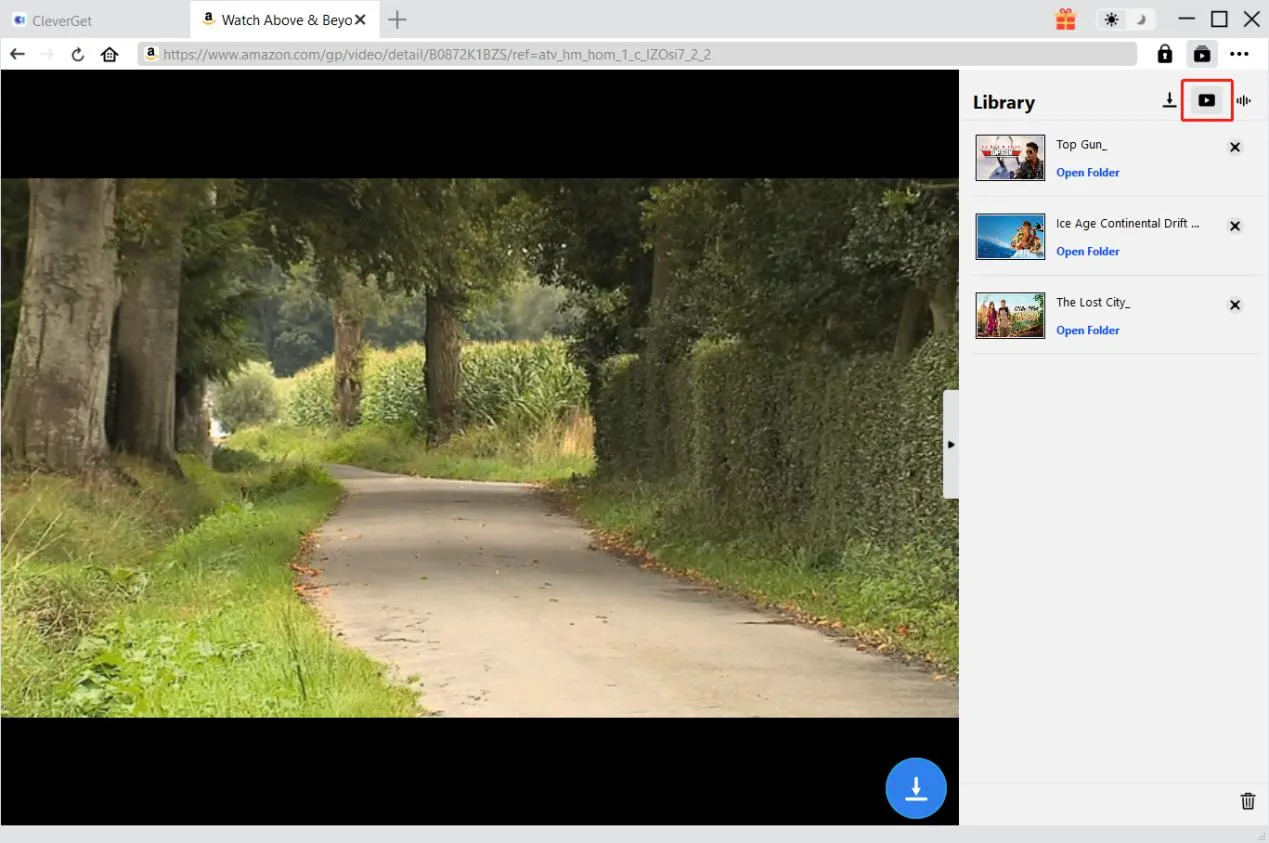Reload the current page
This screenshot has height=843, width=1269.
click(x=78, y=54)
